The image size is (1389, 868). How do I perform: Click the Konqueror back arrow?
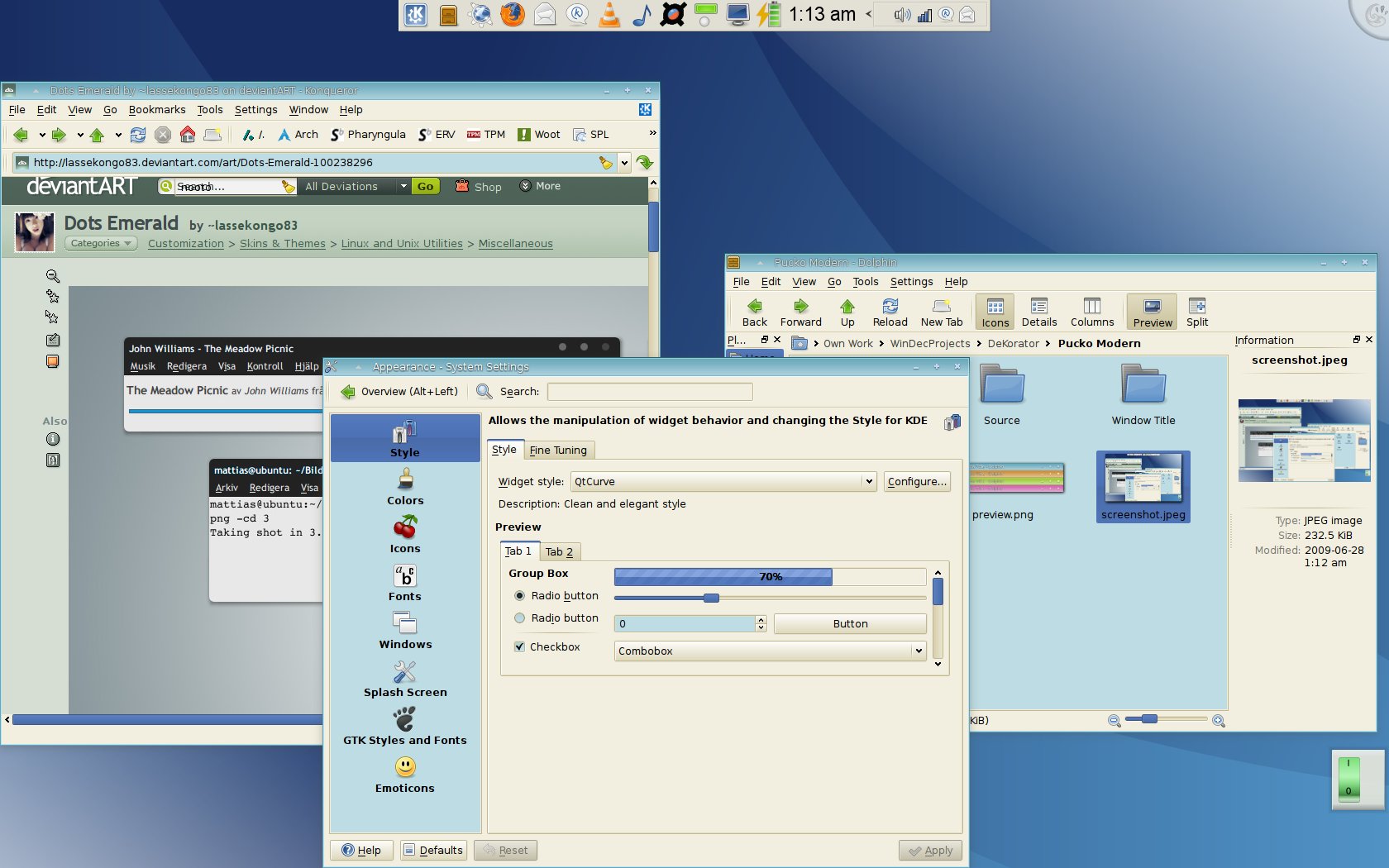point(21,135)
